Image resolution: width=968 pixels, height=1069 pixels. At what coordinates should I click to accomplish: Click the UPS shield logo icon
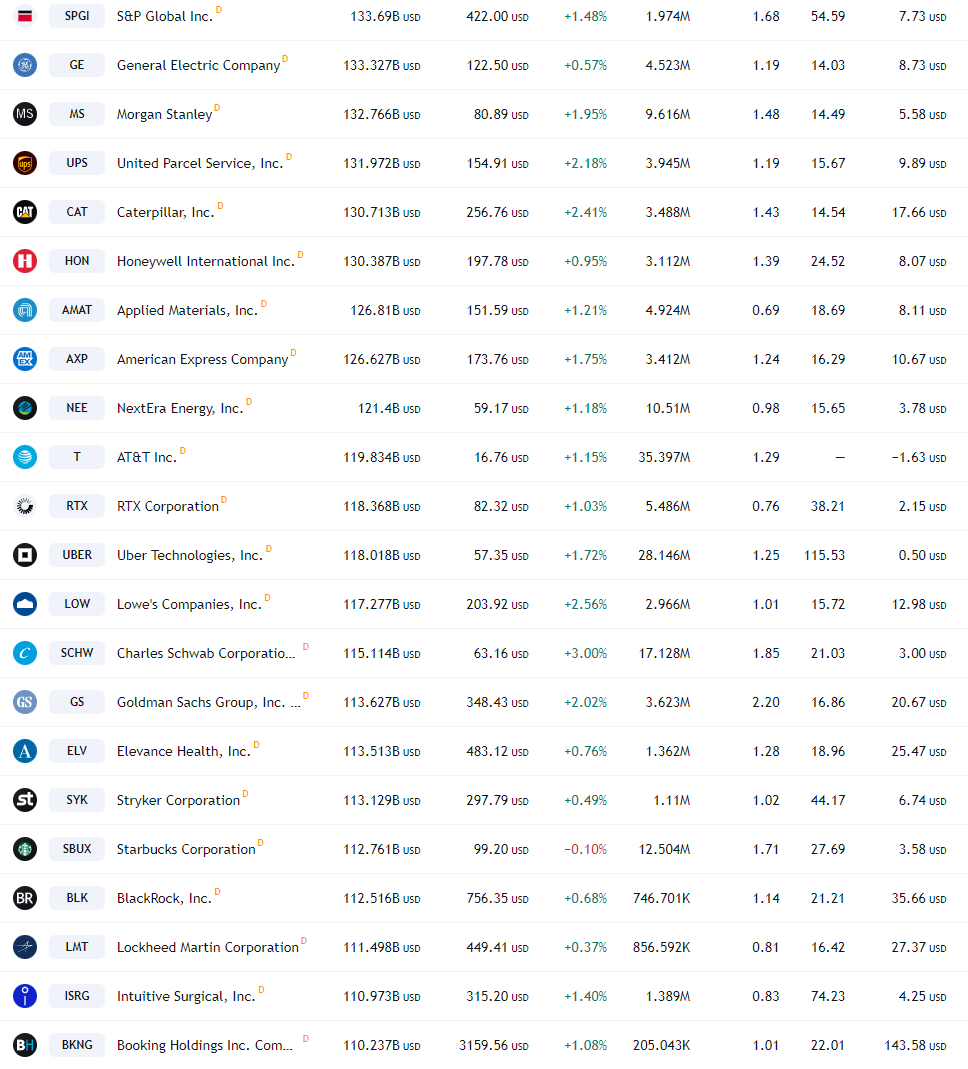[x=25, y=163]
